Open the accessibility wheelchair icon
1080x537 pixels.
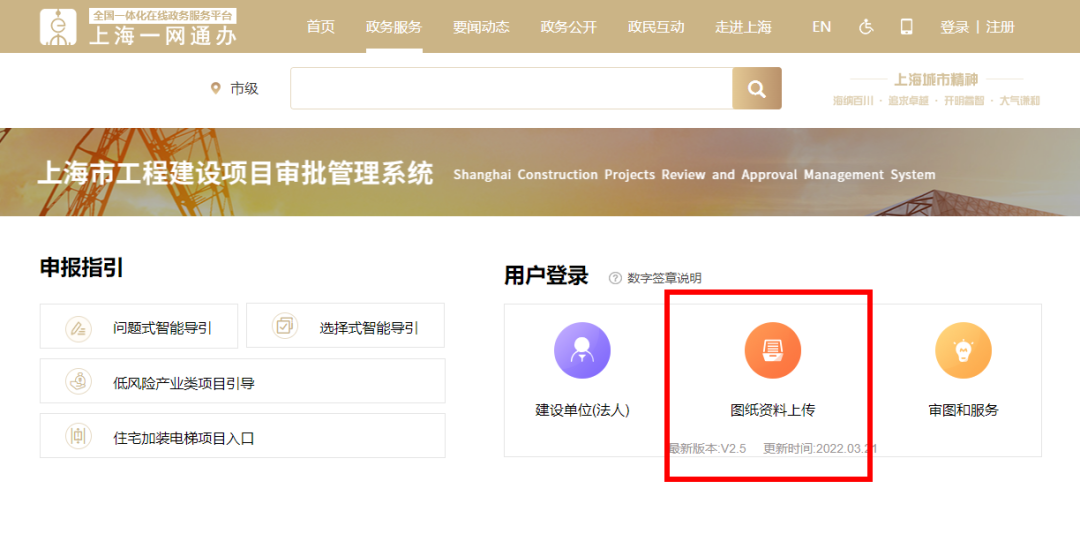[x=866, y=27]
